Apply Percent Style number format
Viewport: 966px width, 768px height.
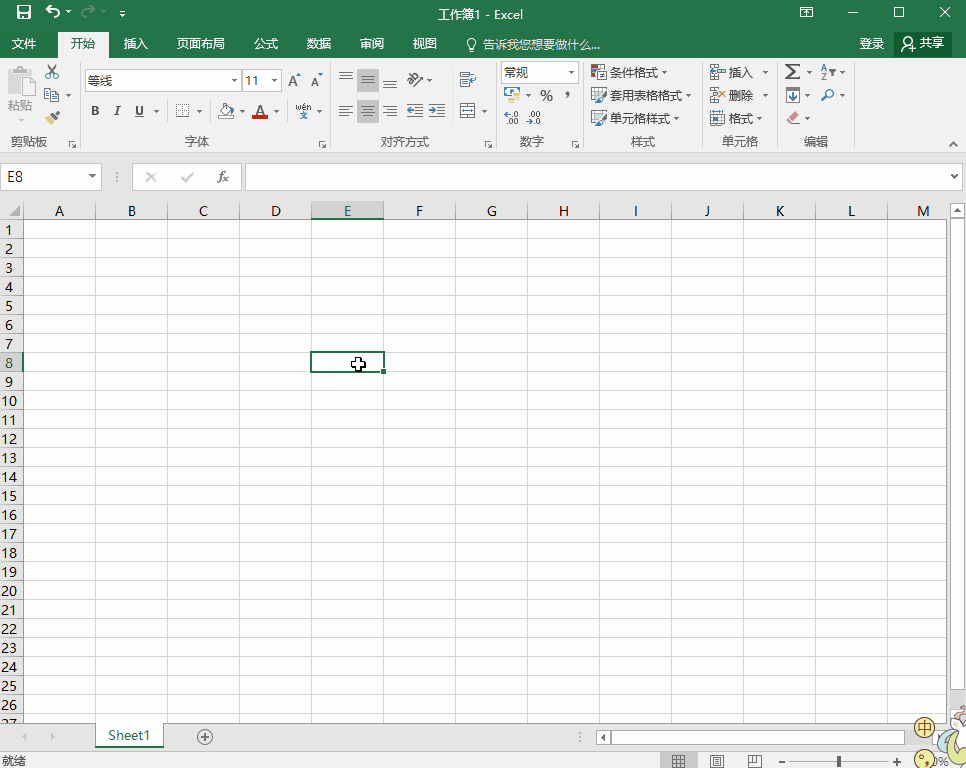tap(546, 96)
